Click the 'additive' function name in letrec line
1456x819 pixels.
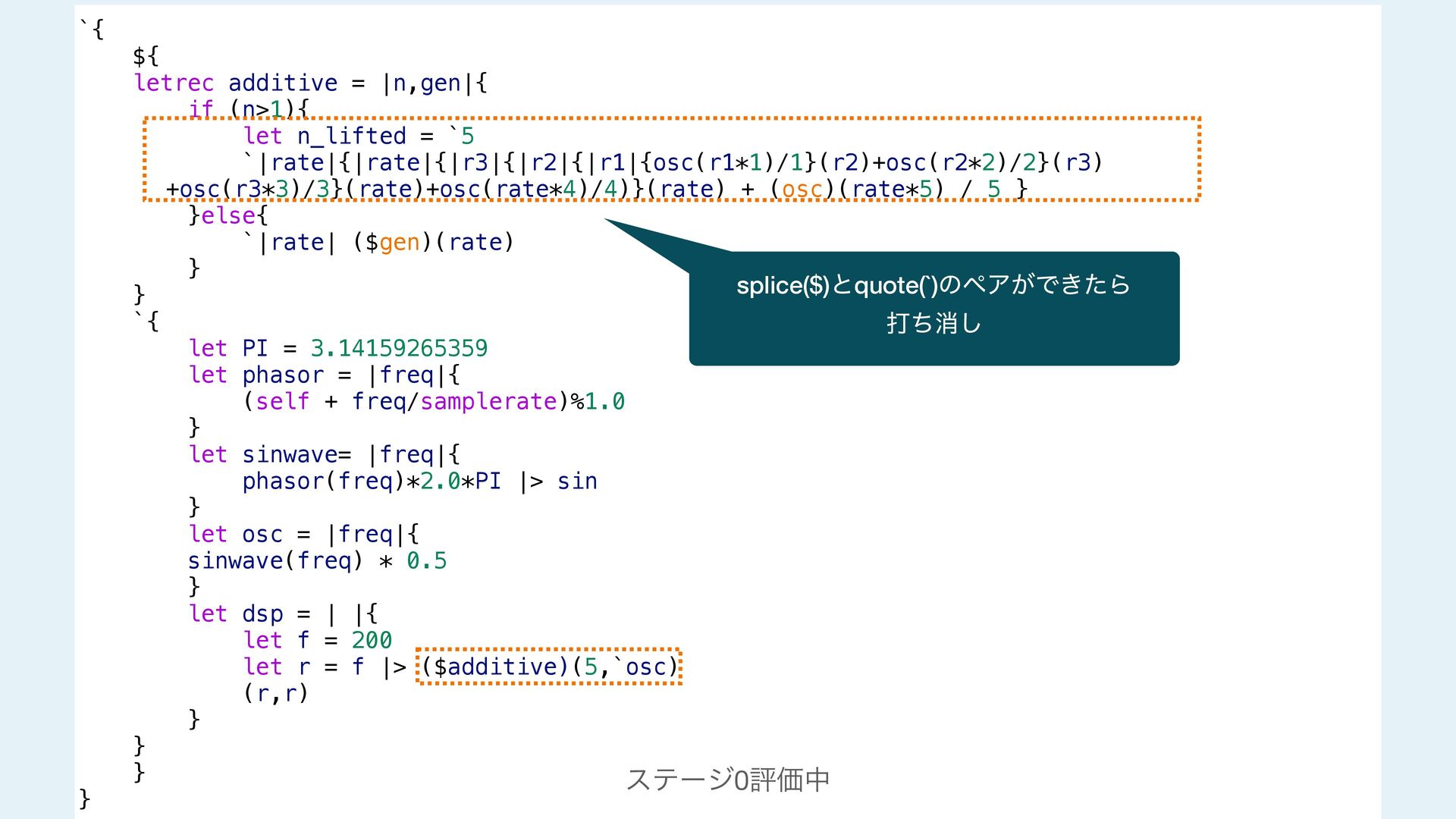coord(282,83)
